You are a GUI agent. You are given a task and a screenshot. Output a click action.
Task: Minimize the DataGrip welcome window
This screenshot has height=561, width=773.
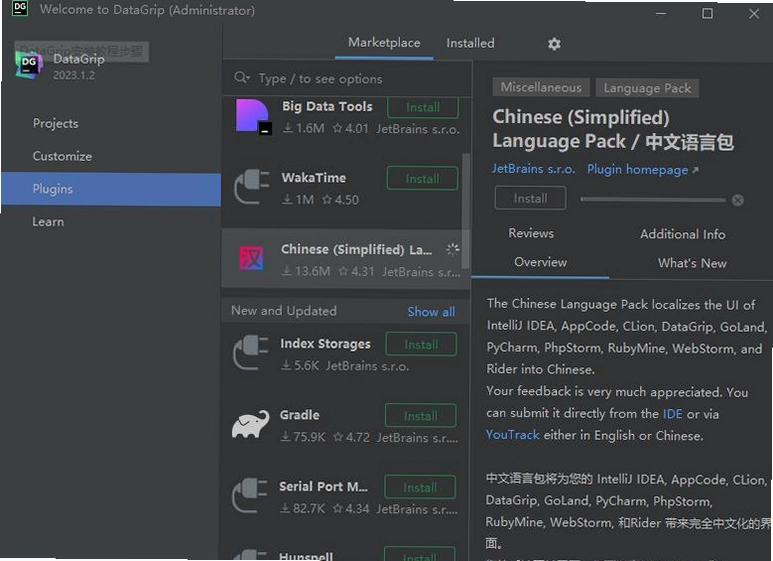pos(661,13)
